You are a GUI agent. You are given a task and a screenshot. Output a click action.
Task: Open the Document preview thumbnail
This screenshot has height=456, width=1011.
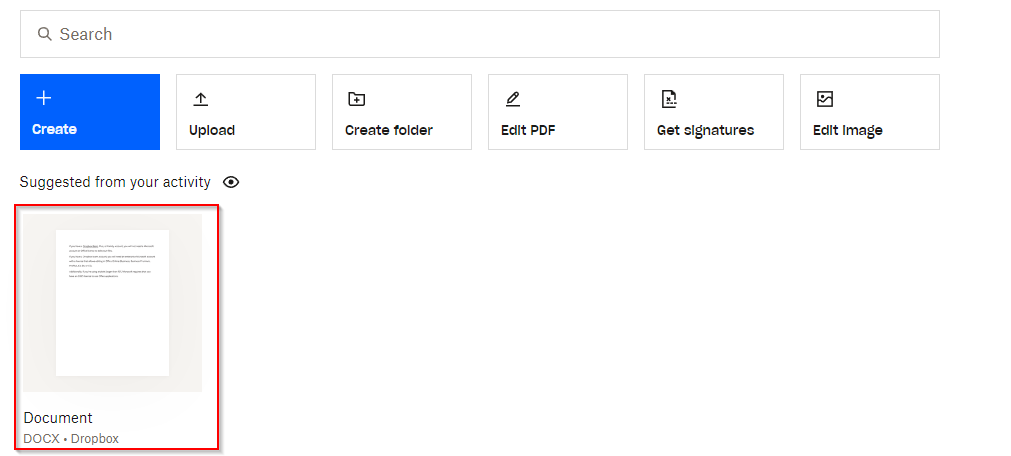coord(113,303)
